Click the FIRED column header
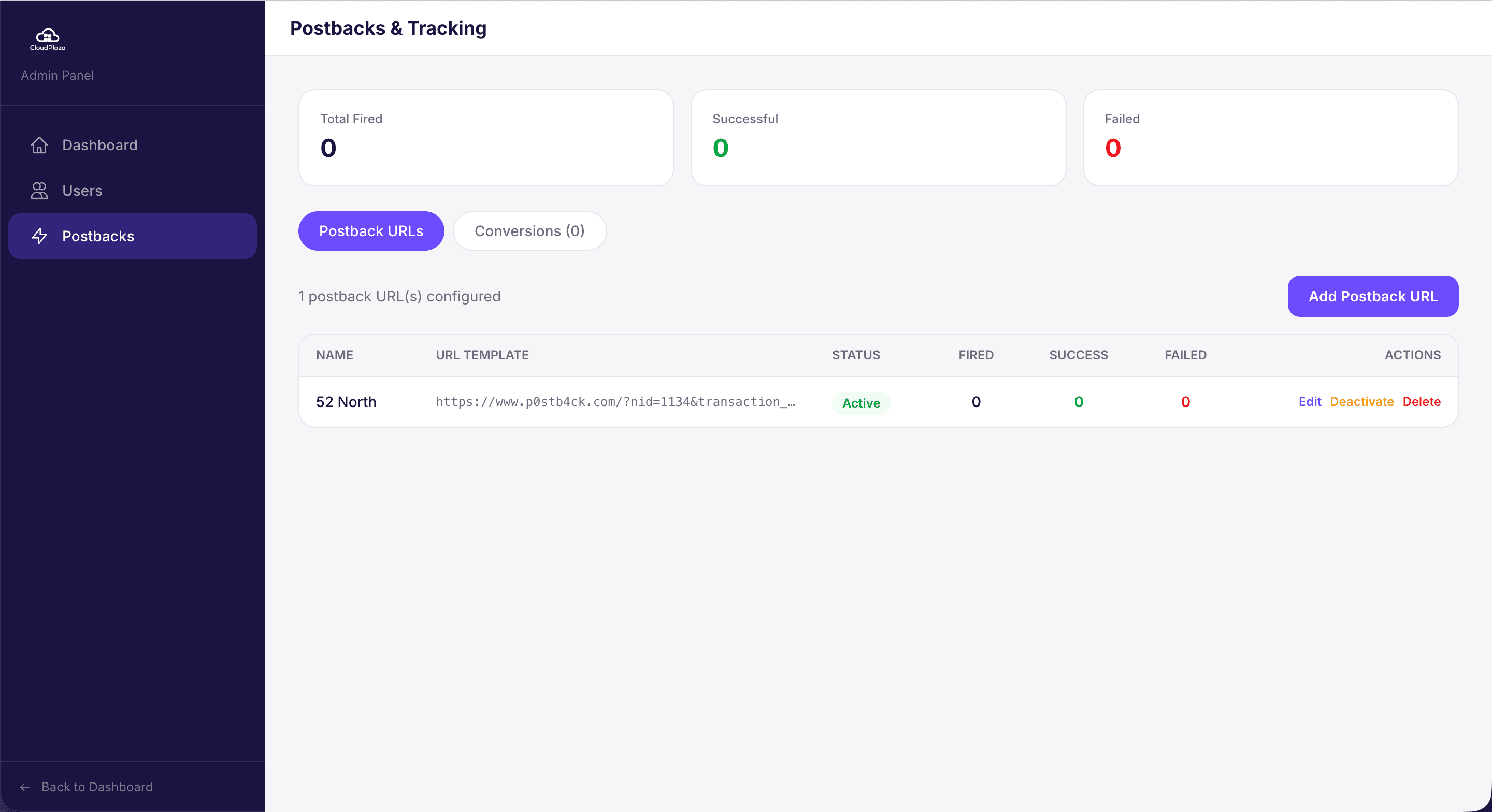Screen dimensions: 1492x812 (975, 355)
